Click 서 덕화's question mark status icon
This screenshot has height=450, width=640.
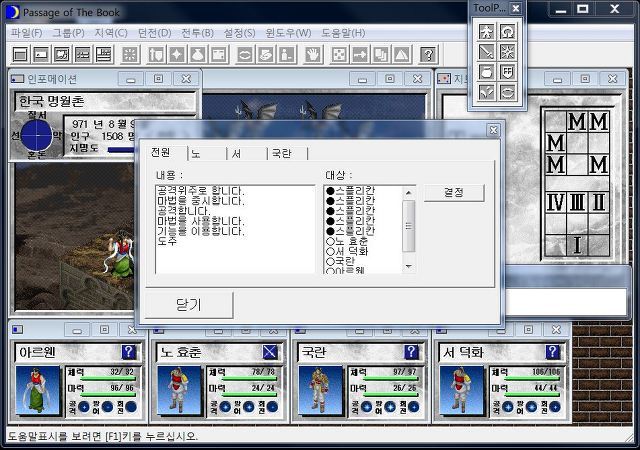pos(552,352)
